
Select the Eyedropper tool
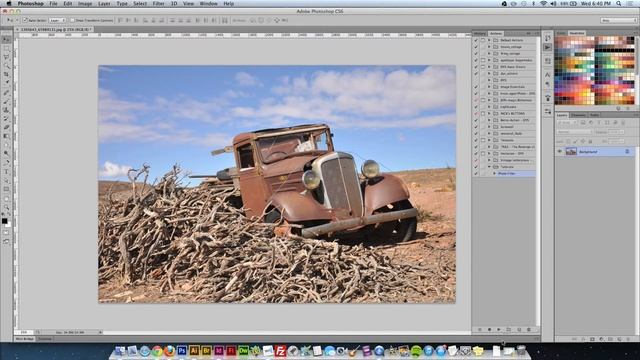(x=7, y=83)
